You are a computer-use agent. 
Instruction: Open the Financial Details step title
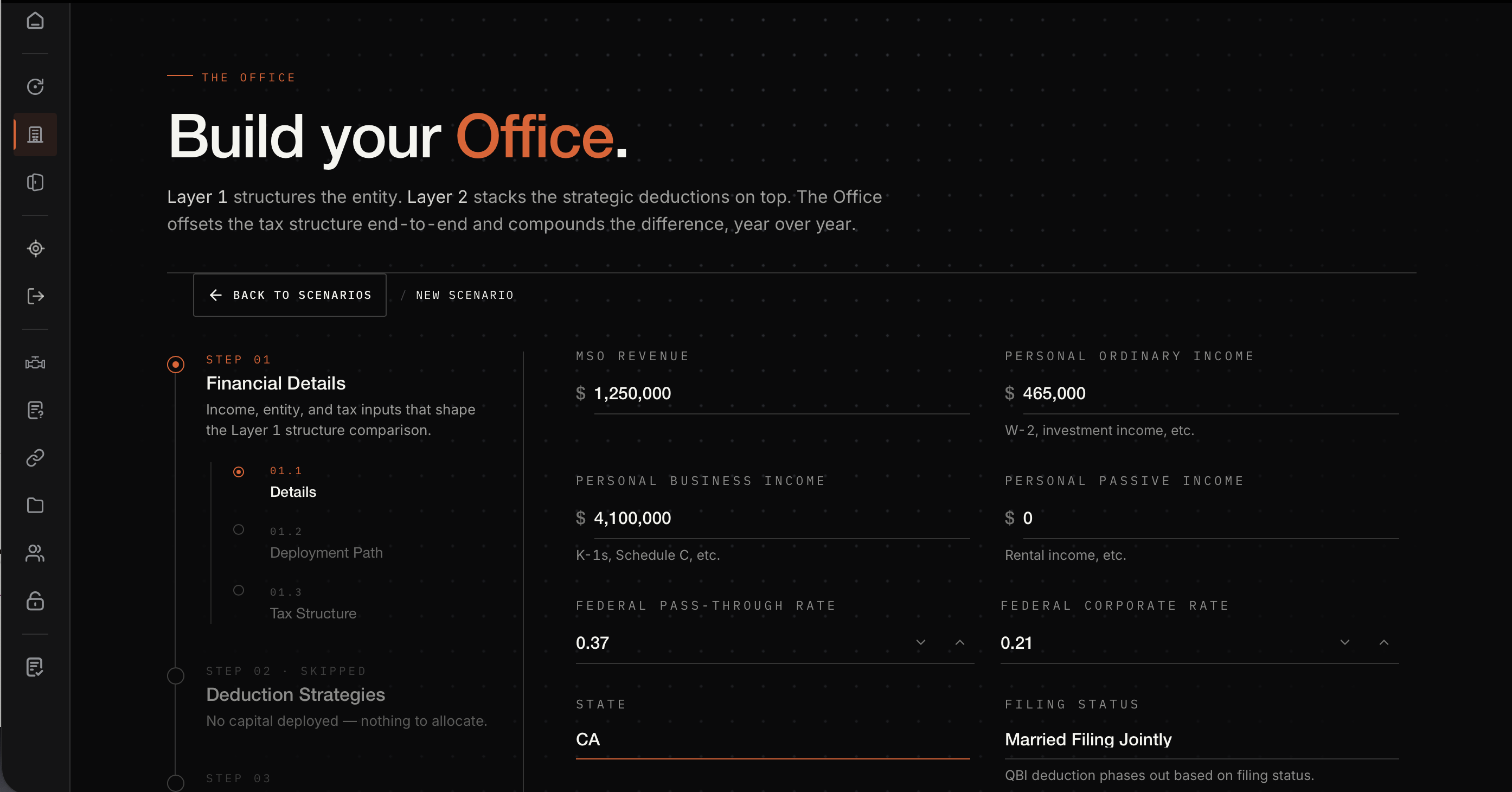pos(276,384)
